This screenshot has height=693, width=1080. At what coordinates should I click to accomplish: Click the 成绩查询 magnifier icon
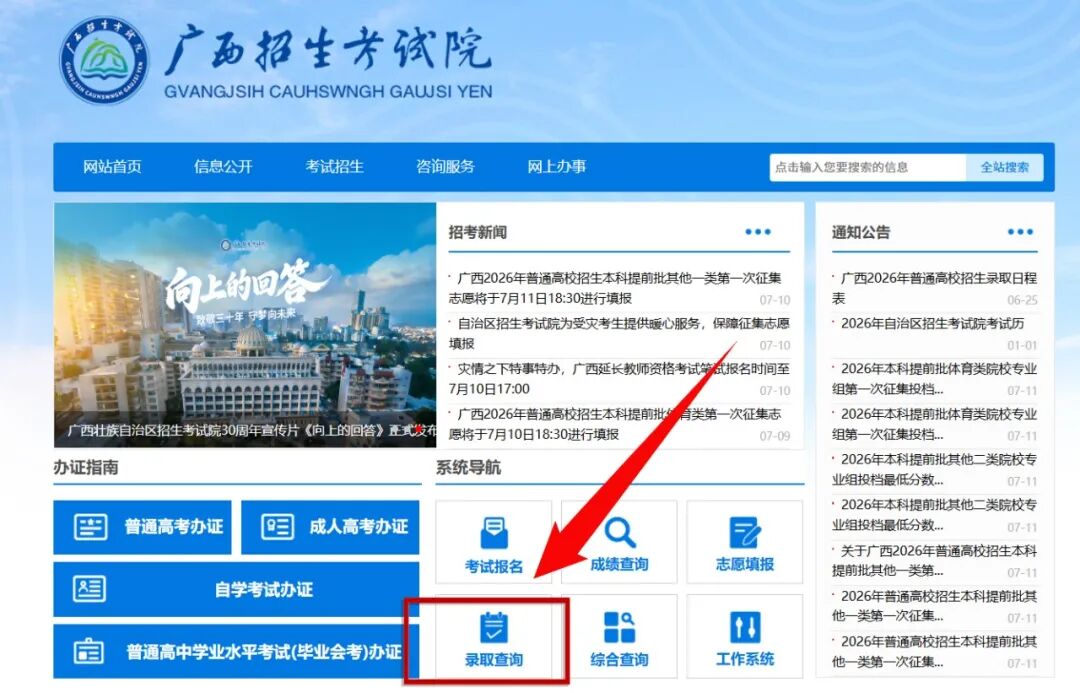point(620,532)
